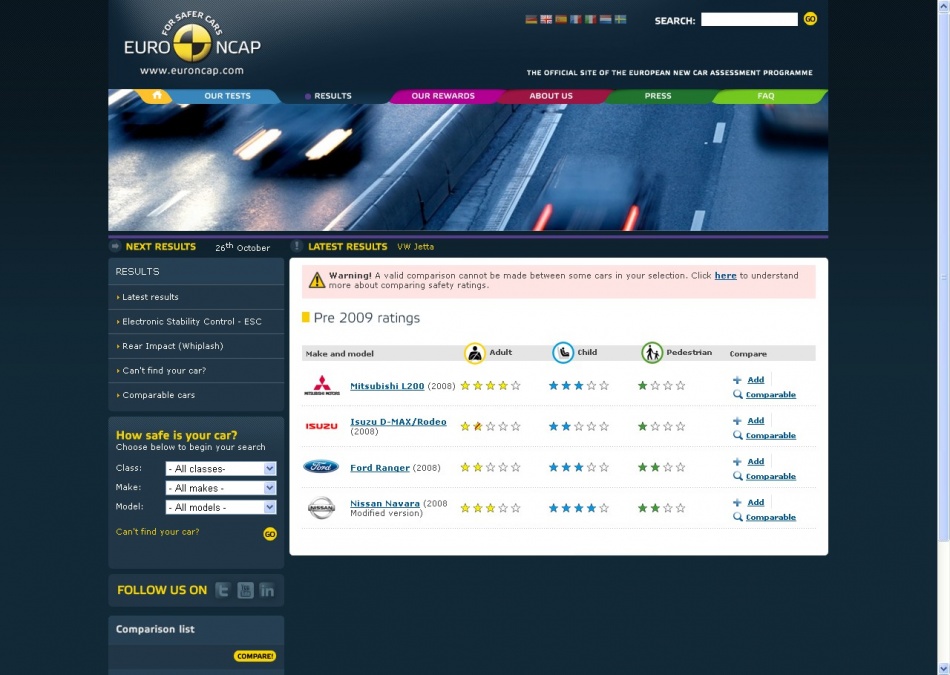The height and width of the screenshot is (675, 950).
Task: Click the exclamation icon beside Latest Results
Action: point(296,246)
